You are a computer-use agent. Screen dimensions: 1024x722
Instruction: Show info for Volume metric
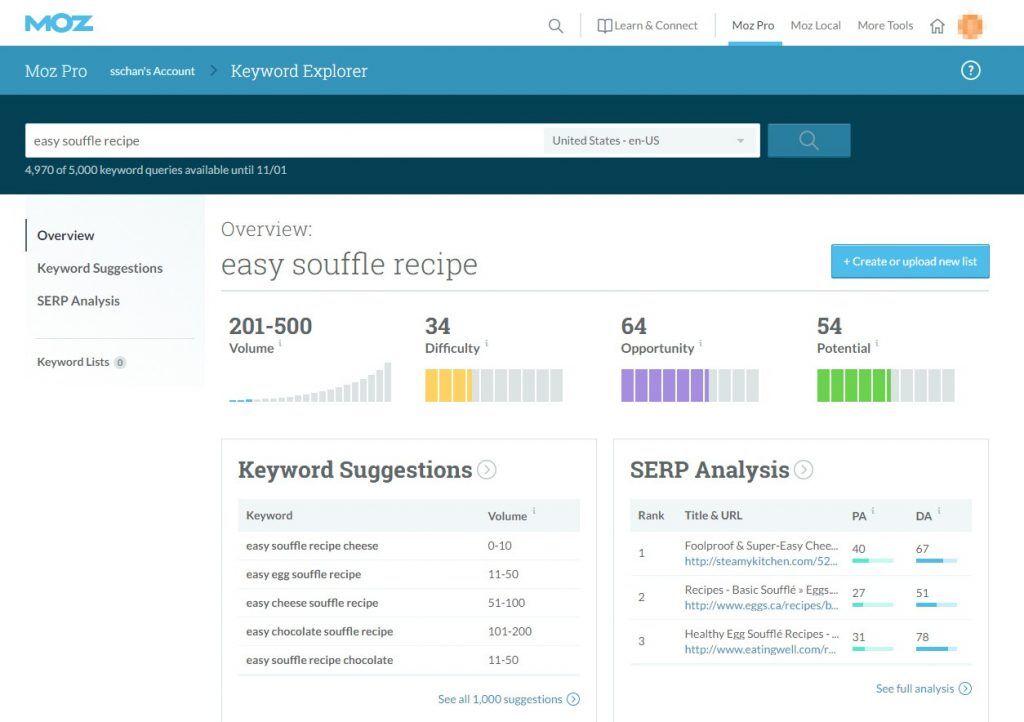click(280, 343)
